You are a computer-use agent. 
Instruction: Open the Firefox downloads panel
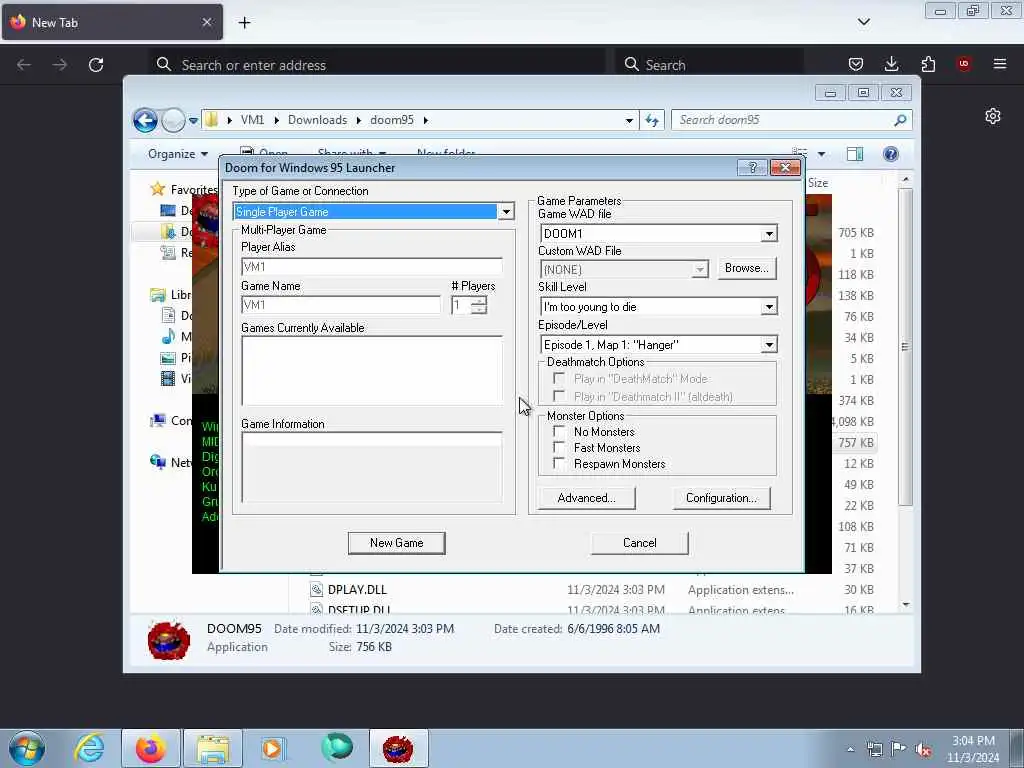[x=891, y=64]
